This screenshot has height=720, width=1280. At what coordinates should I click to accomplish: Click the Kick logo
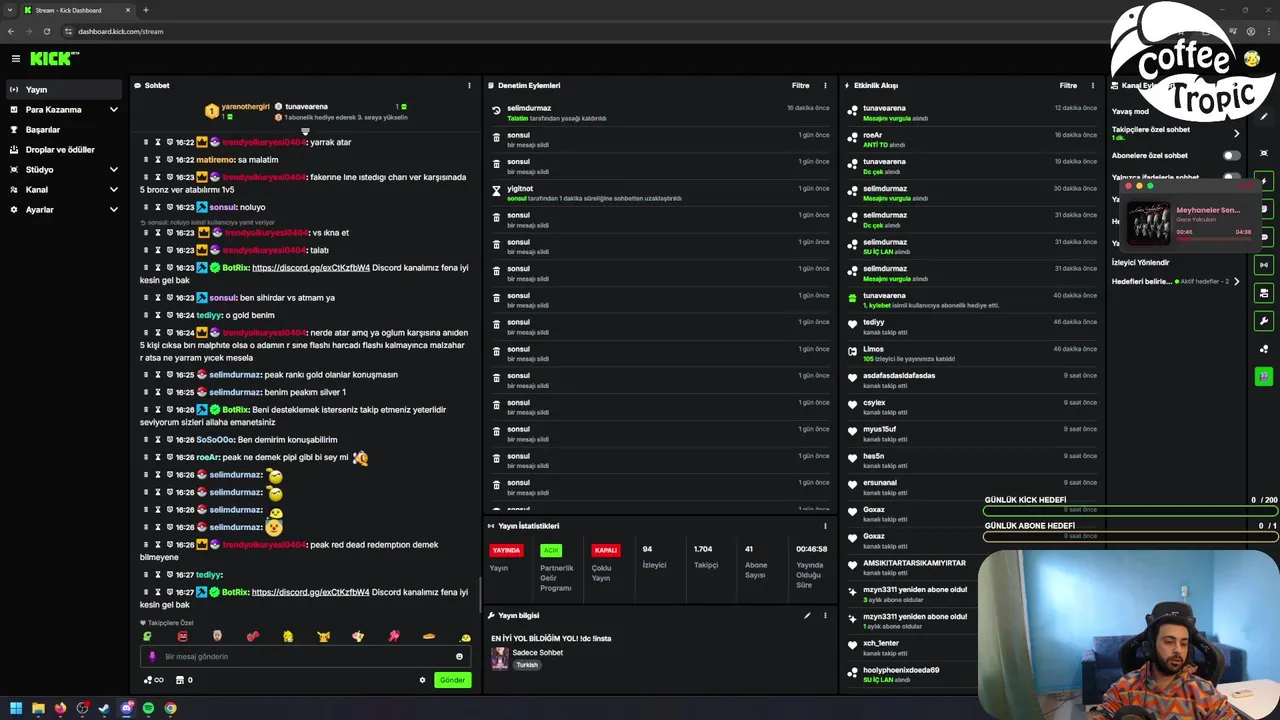coord(52,59)
